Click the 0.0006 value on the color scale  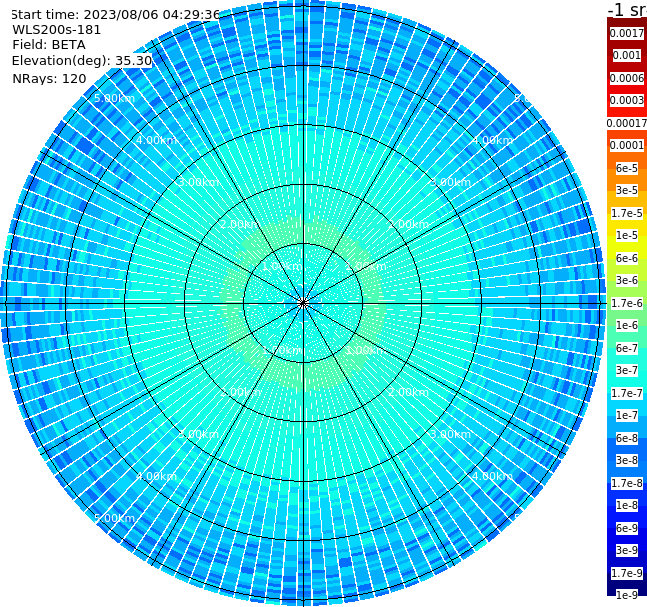pos(627,78)
